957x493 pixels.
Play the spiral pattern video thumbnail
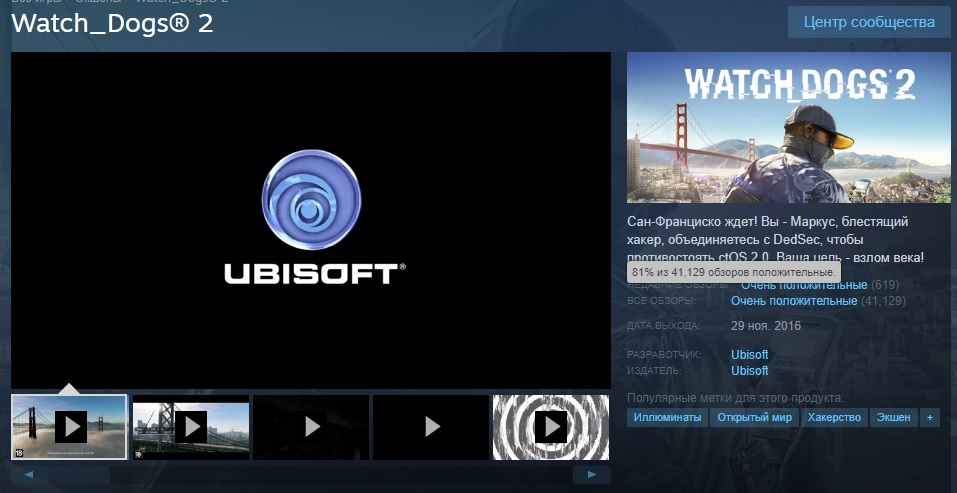point(551,427)
